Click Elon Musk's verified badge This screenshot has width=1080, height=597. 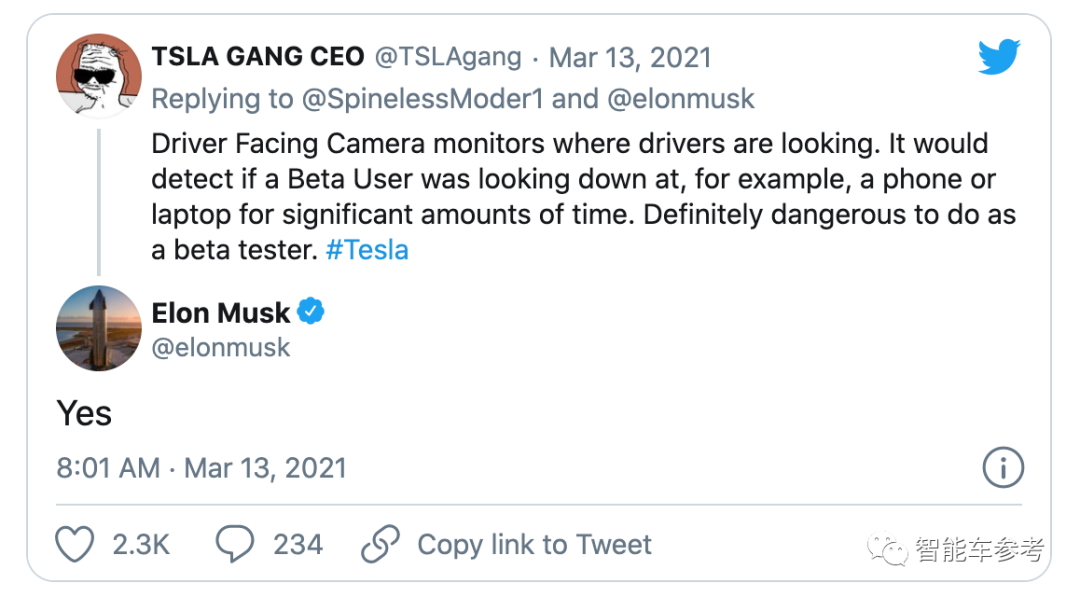tap(312, 312)
